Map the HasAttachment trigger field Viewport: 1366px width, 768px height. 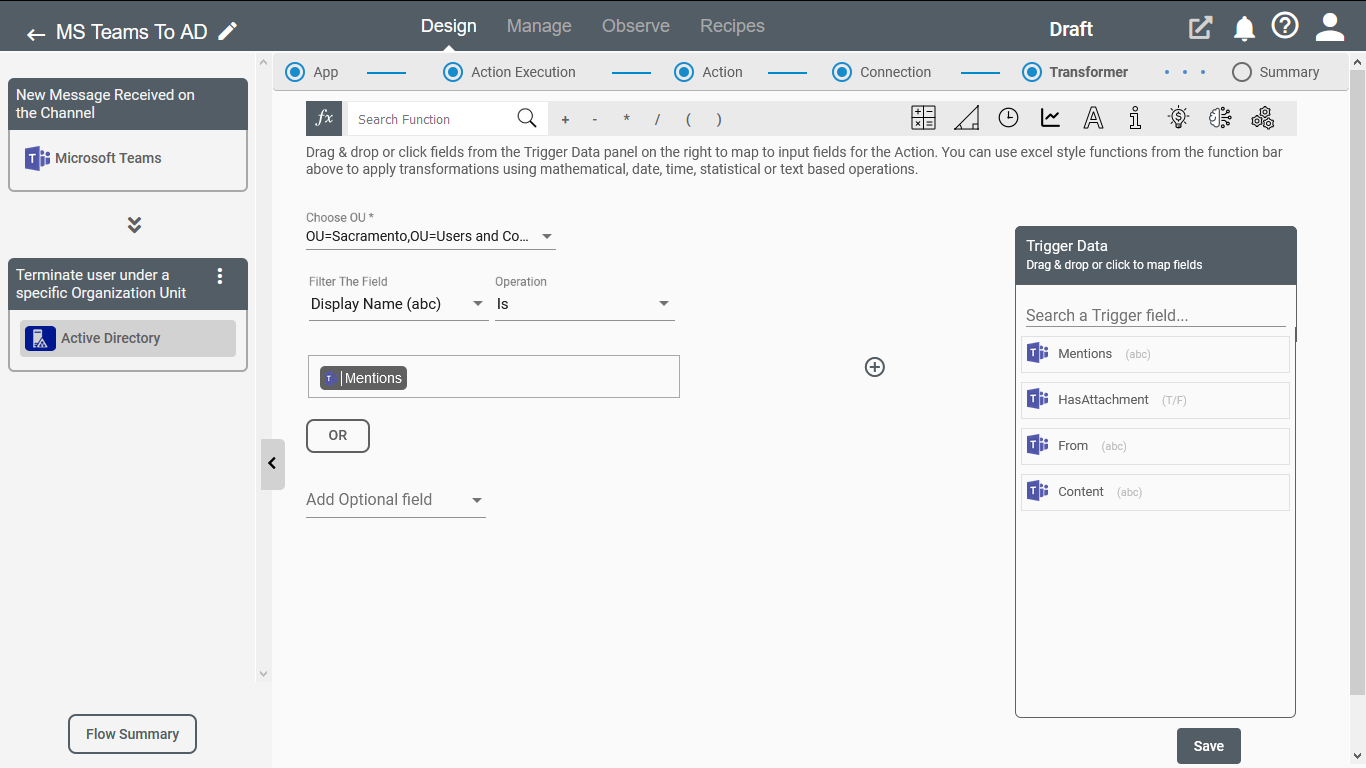(1155, 400)
